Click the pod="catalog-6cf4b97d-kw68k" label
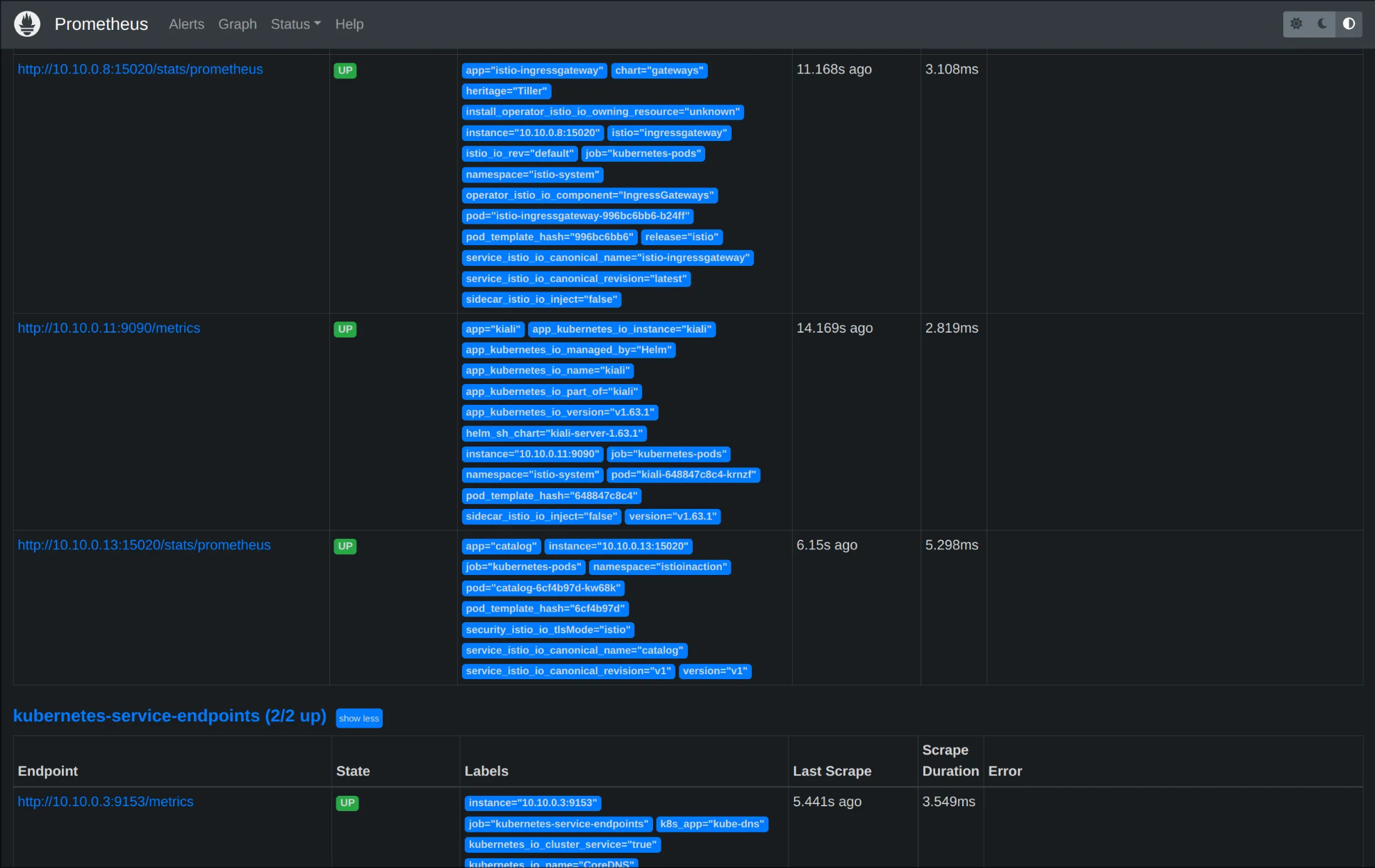Image resolution: width=1375 pixels, height=868 pixels. point(543,589)
